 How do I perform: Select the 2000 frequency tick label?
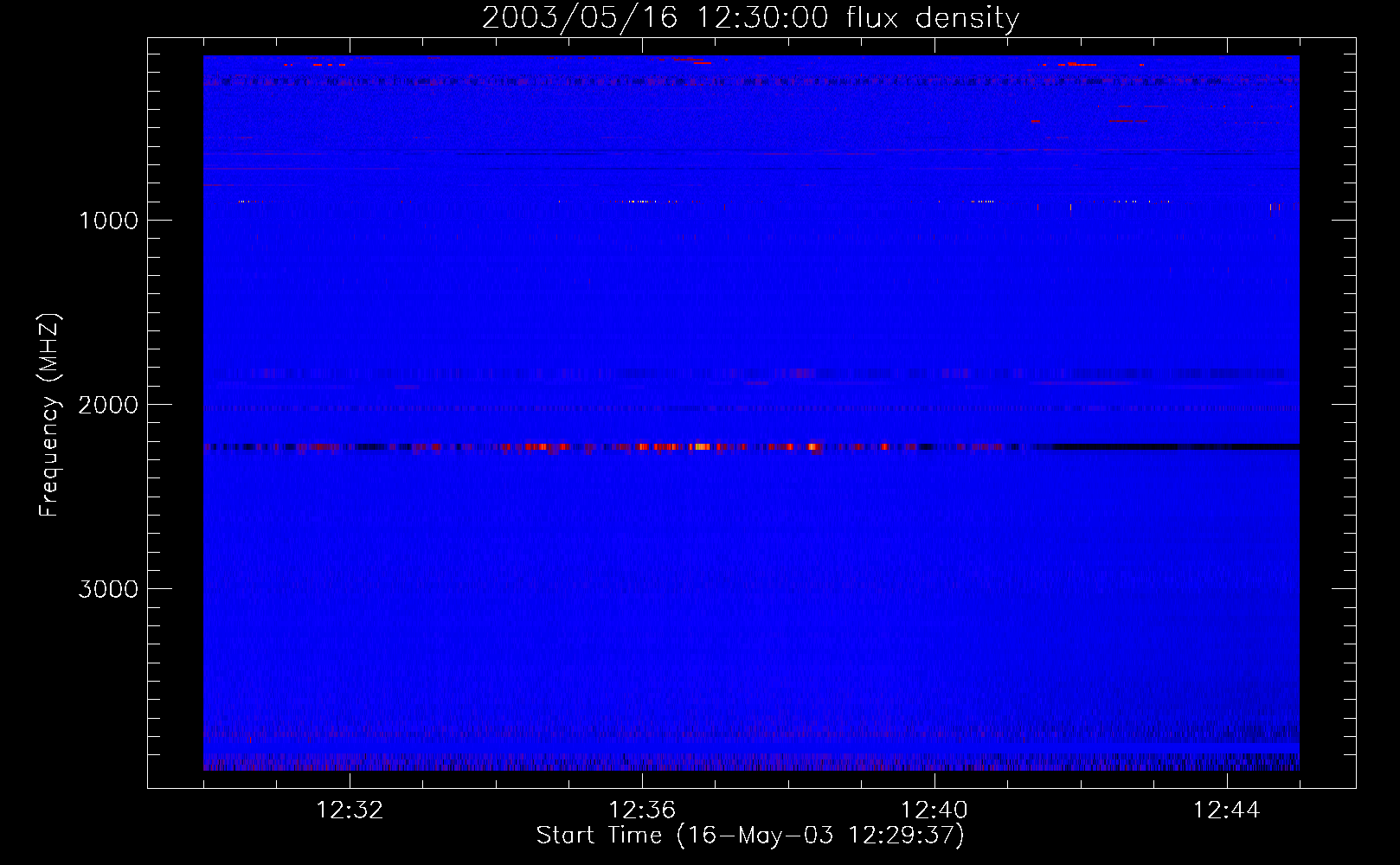(108, 405)
